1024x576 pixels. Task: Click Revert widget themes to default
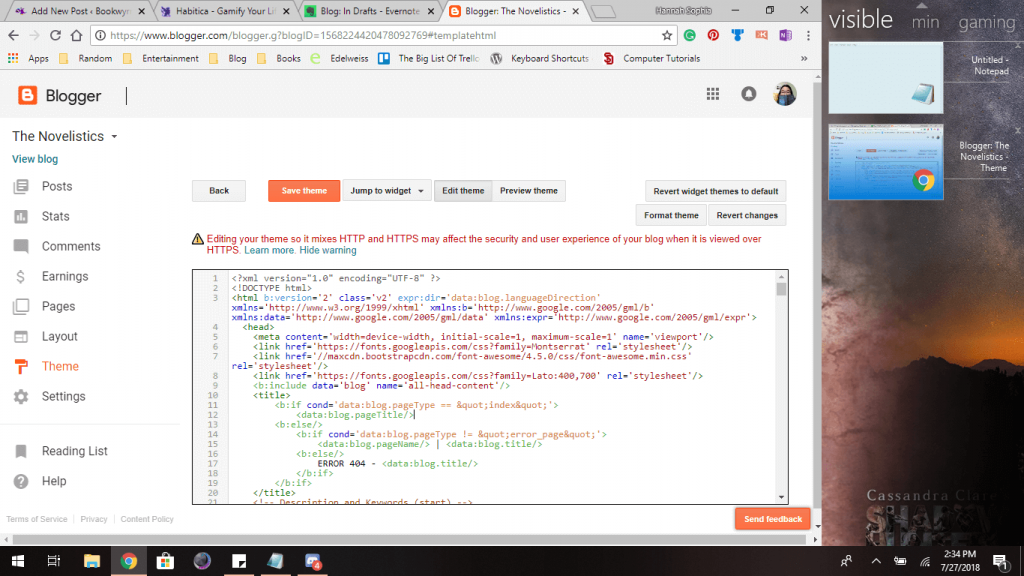coord(715,191)
